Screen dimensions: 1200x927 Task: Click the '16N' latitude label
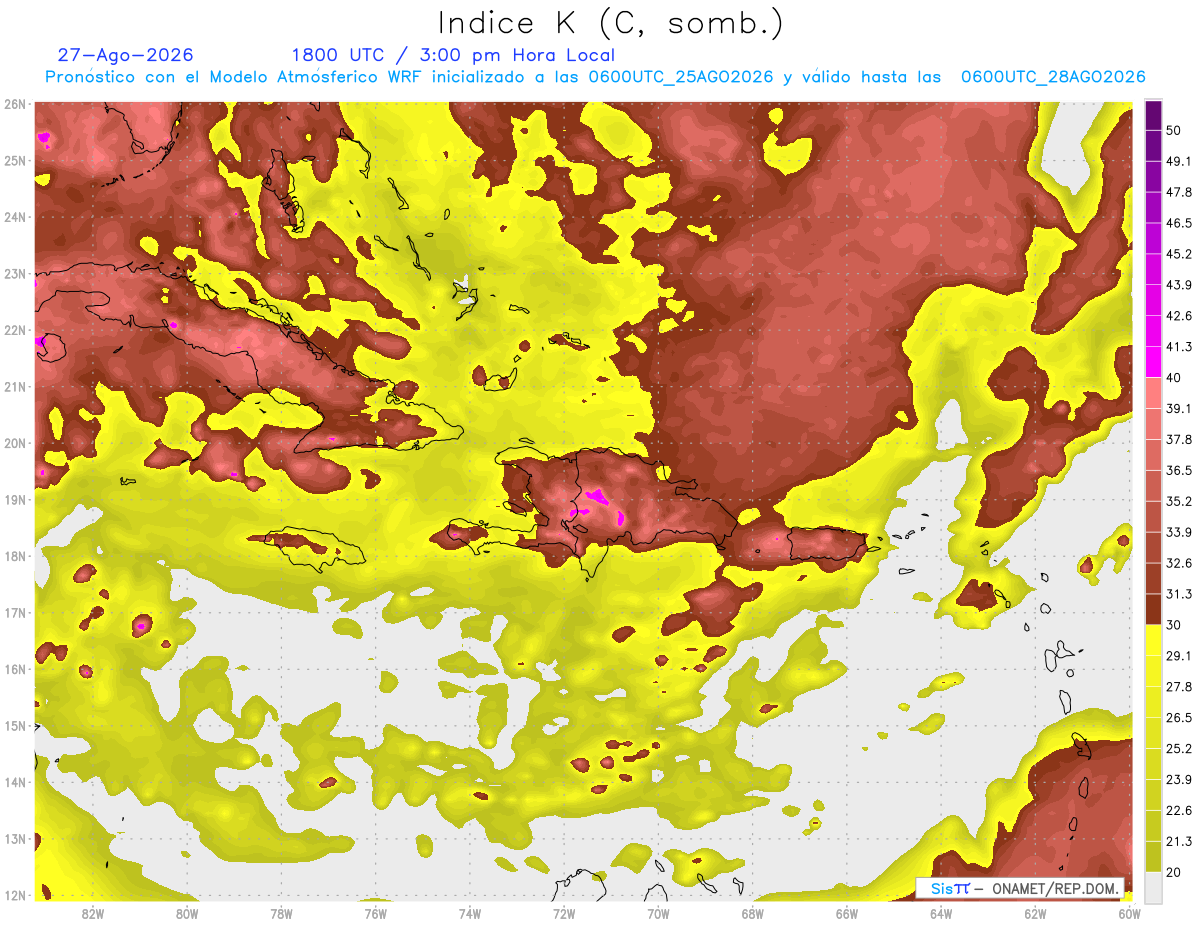(15, 669)
